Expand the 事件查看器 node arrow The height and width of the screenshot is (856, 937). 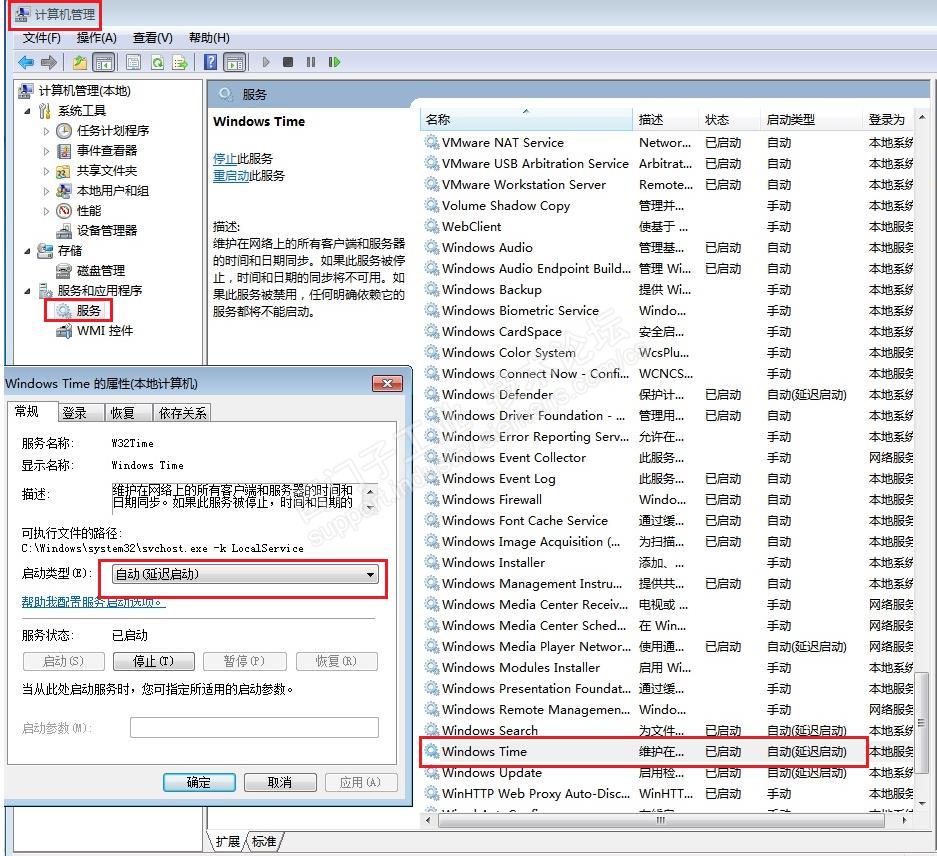coord(47,151)
